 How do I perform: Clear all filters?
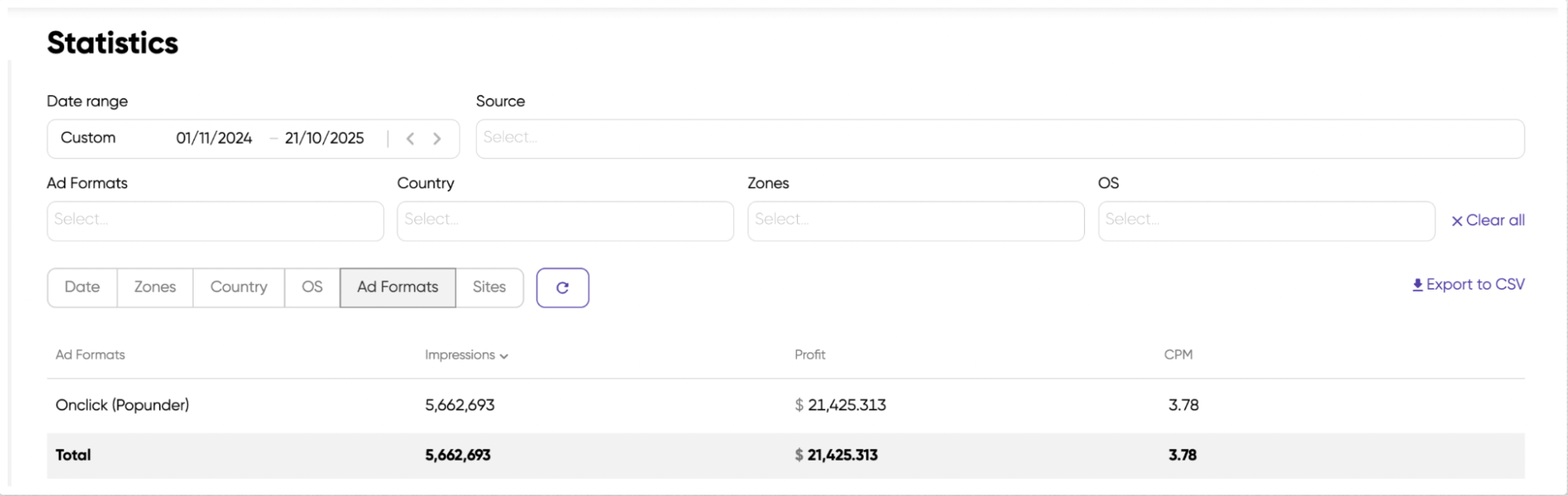[x=1487, y=221]
